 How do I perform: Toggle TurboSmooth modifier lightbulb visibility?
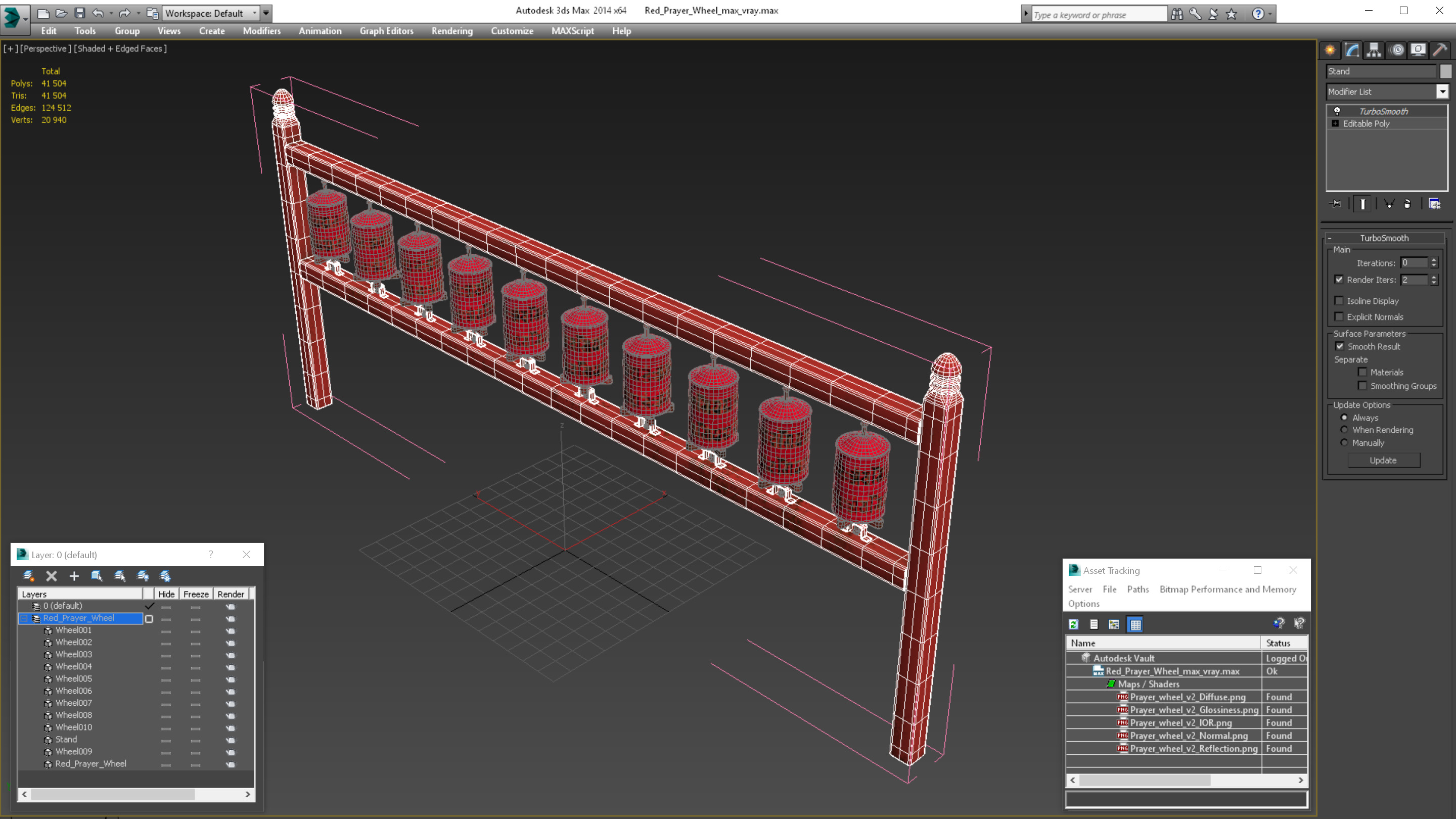[1337, 111]
